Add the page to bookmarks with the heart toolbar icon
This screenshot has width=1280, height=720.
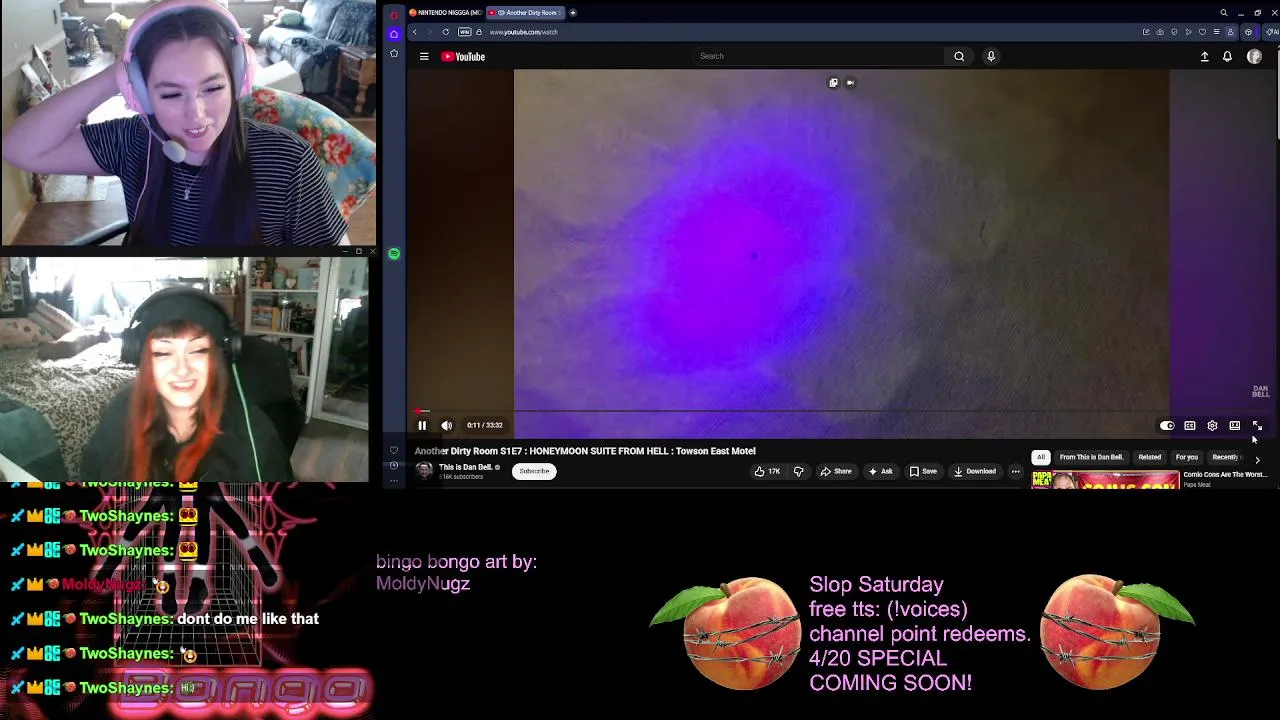coord(1202,32)
